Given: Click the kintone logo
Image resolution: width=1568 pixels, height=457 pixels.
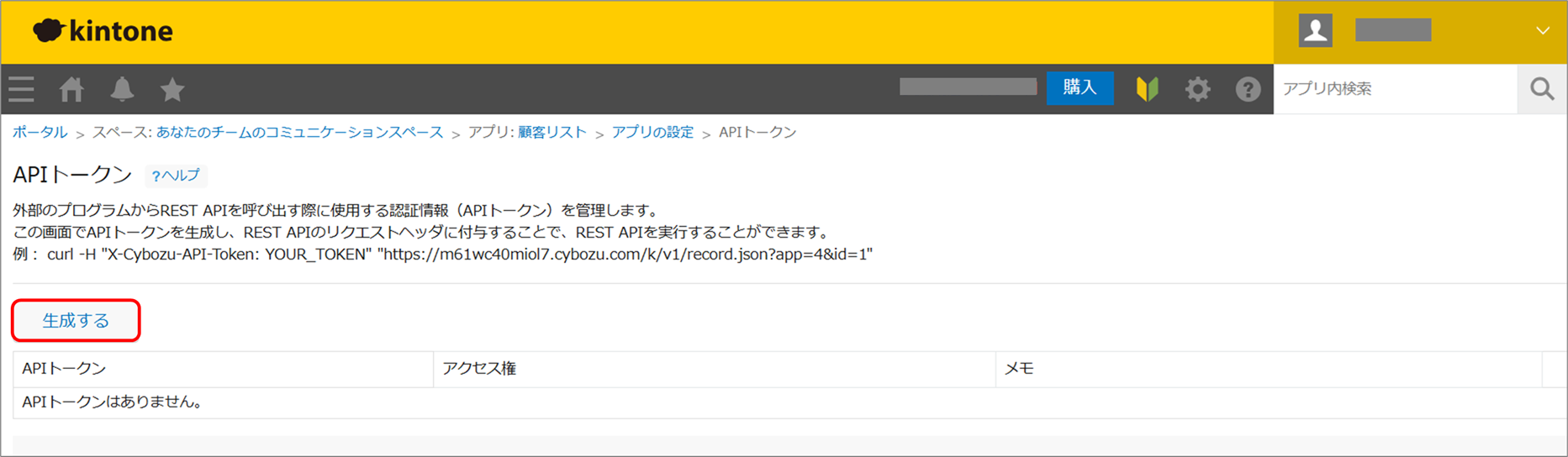Looking at the screenshot, I should coord(103,31).
